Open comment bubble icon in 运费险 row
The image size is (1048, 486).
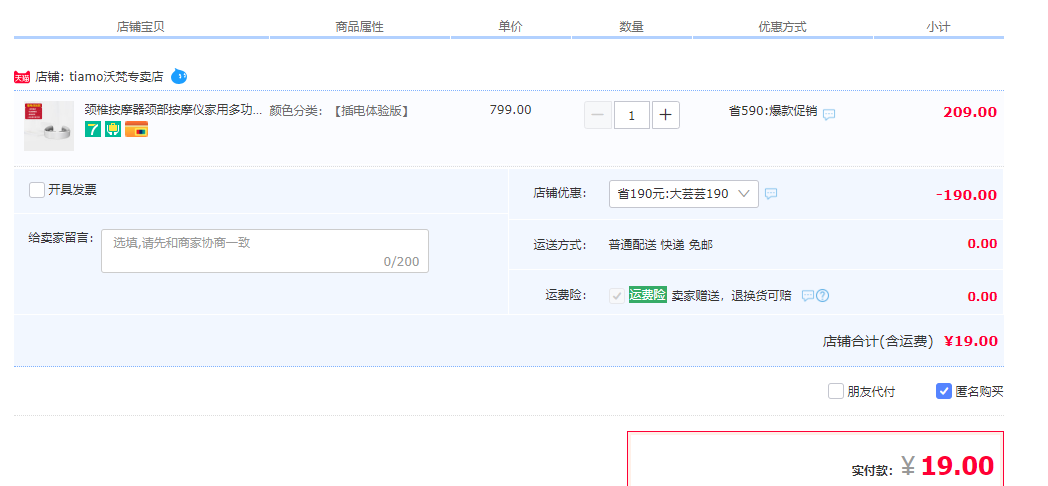pos(808,295)
